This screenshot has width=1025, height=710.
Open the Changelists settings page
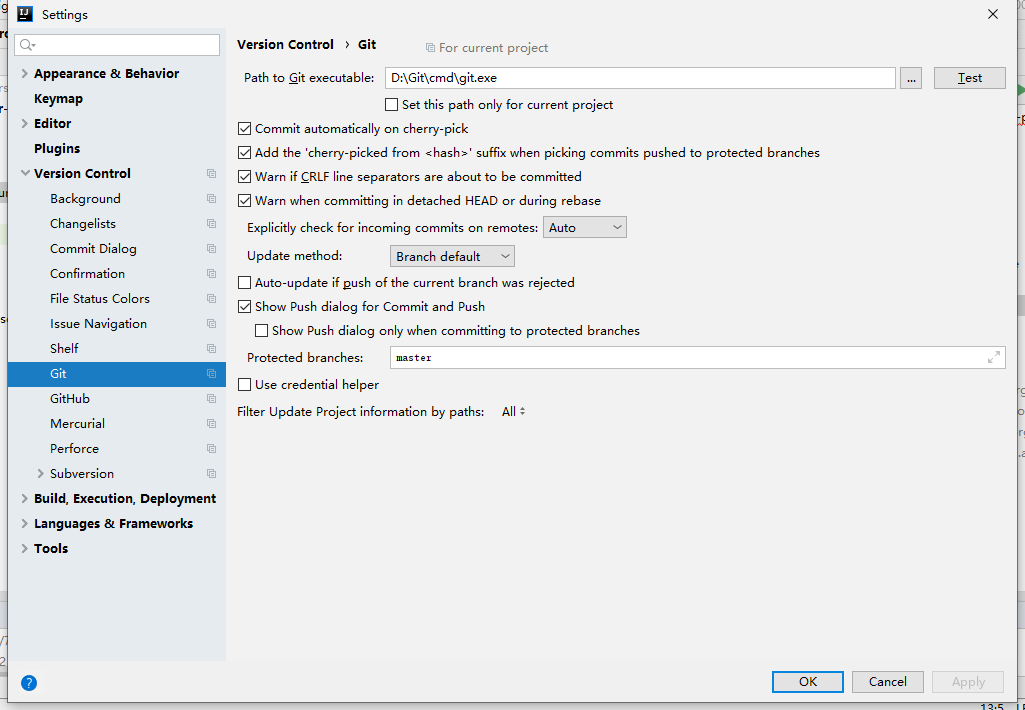(x=83, y=224)
